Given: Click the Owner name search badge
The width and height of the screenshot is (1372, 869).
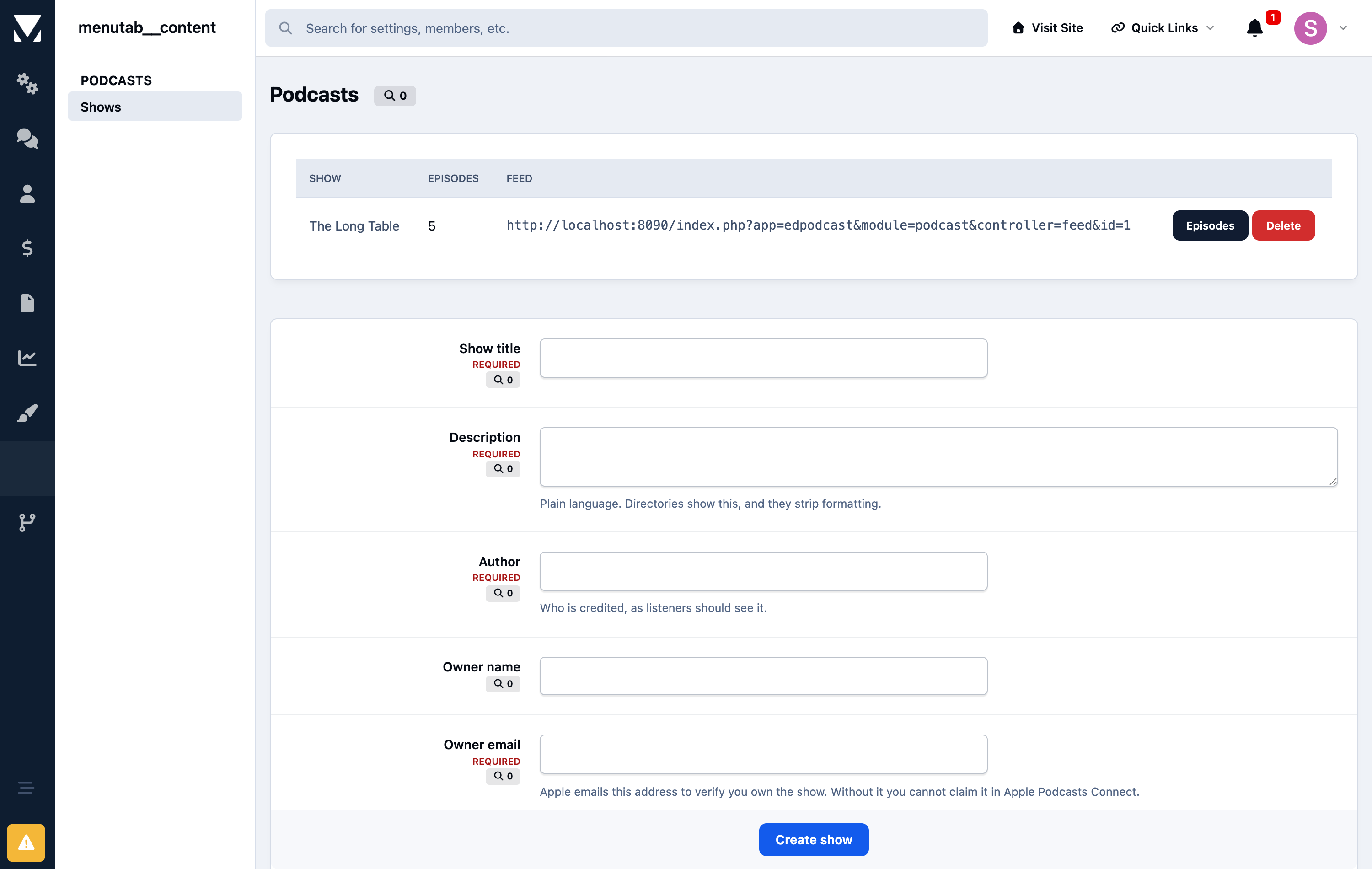Looking at the screenshot, I should tap(503, 683).
